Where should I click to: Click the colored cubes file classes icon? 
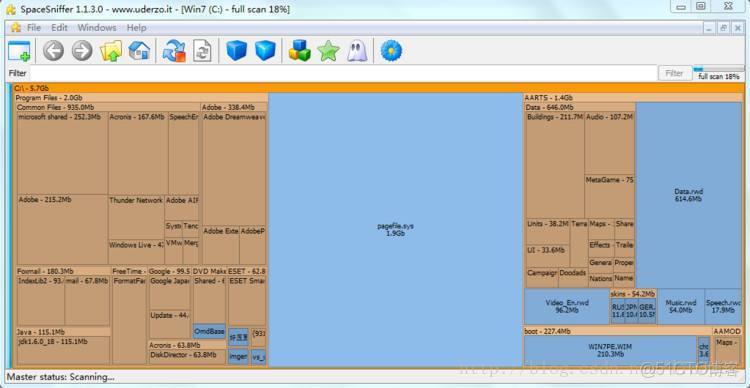tap(299, 51)
